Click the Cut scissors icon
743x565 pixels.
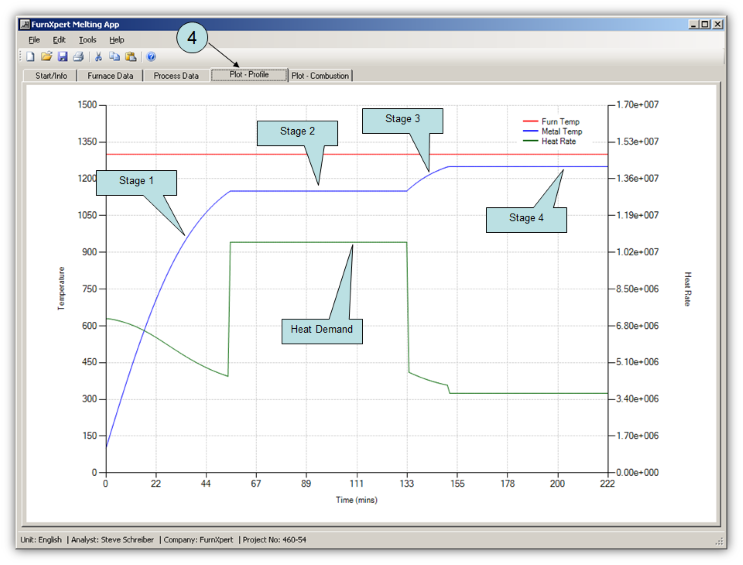[99, 57]
